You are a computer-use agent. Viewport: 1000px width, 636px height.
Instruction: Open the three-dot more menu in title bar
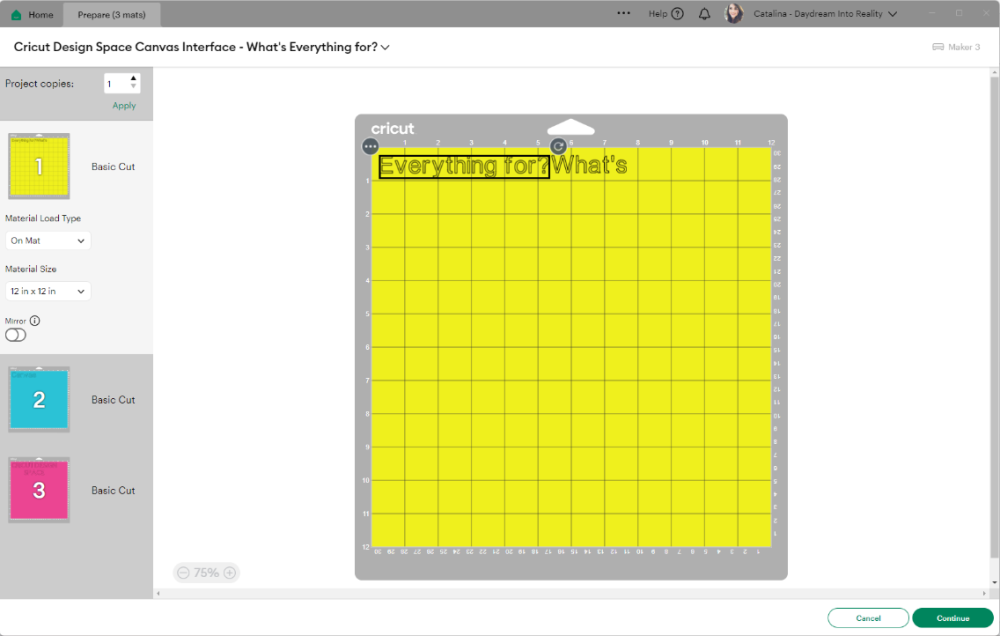tap(623, 13)
